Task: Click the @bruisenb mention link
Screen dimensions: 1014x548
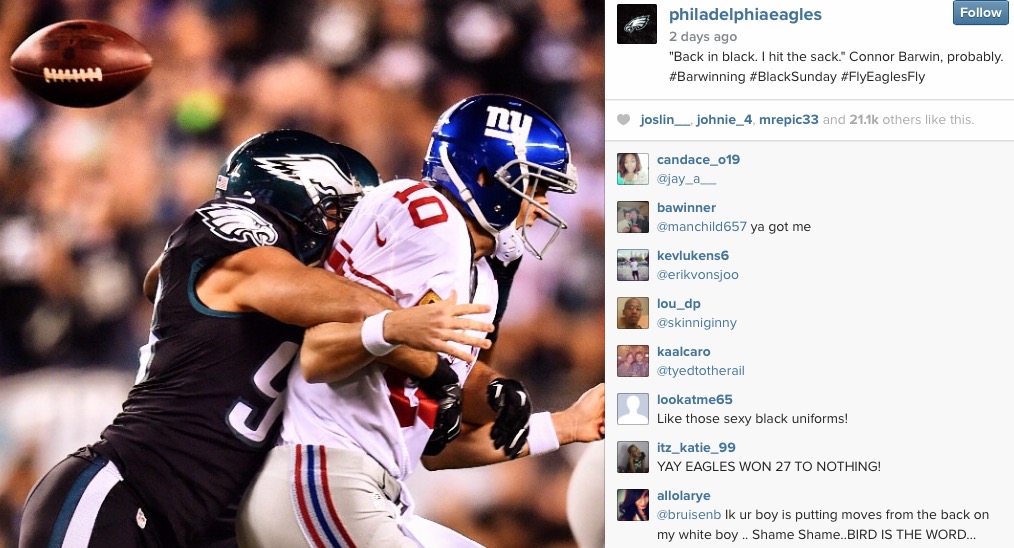Action: (689, 515)
